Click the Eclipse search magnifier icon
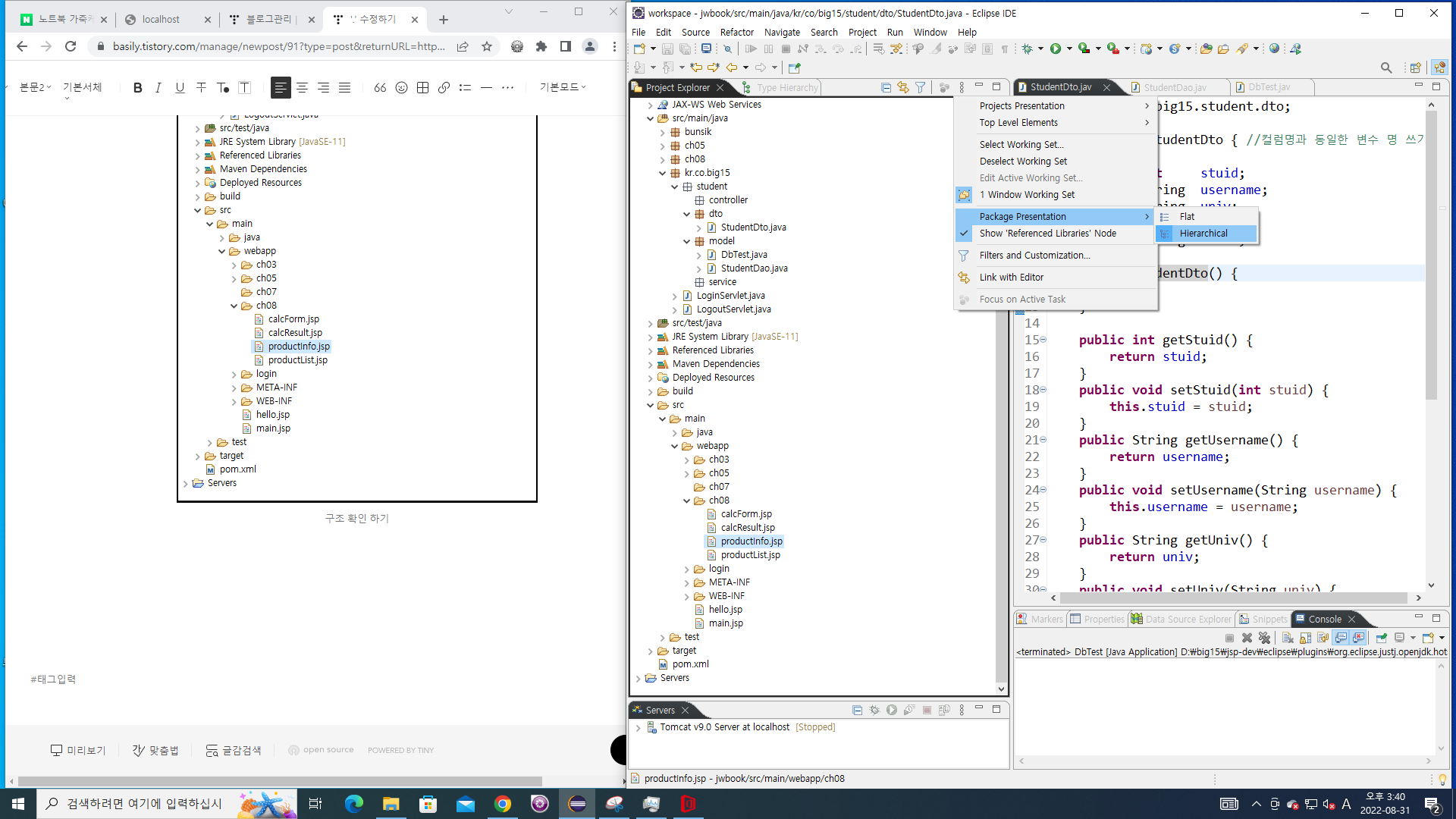Image resolution: width=1456 pixels, height=819 pixels. click(1385, 67)
